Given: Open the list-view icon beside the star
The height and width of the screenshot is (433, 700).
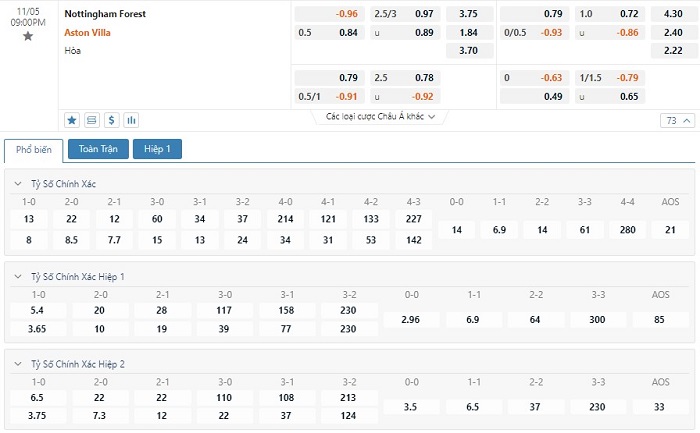Looking at the screenshot, I should [x=92, y=120].
